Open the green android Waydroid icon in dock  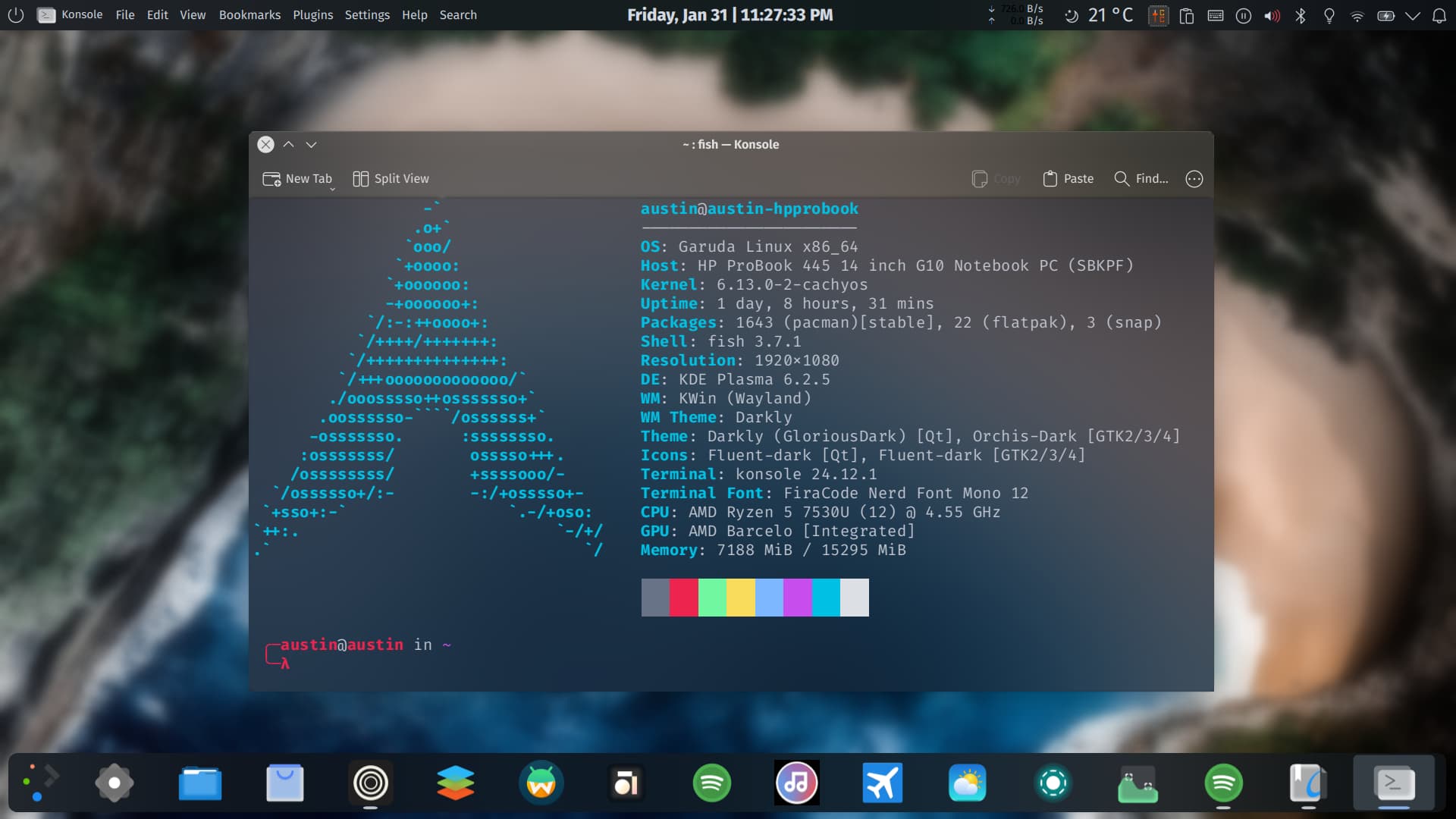point(541,783)
